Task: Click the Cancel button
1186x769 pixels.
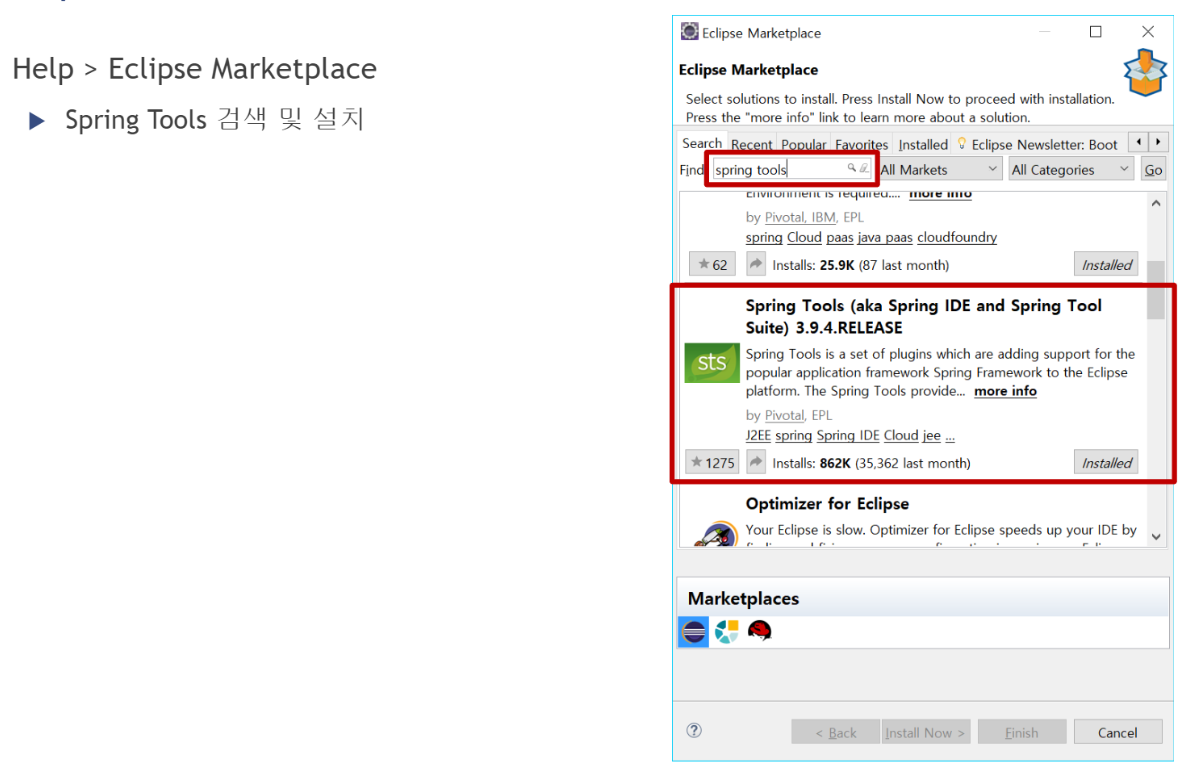Action: coord(1117,732)
